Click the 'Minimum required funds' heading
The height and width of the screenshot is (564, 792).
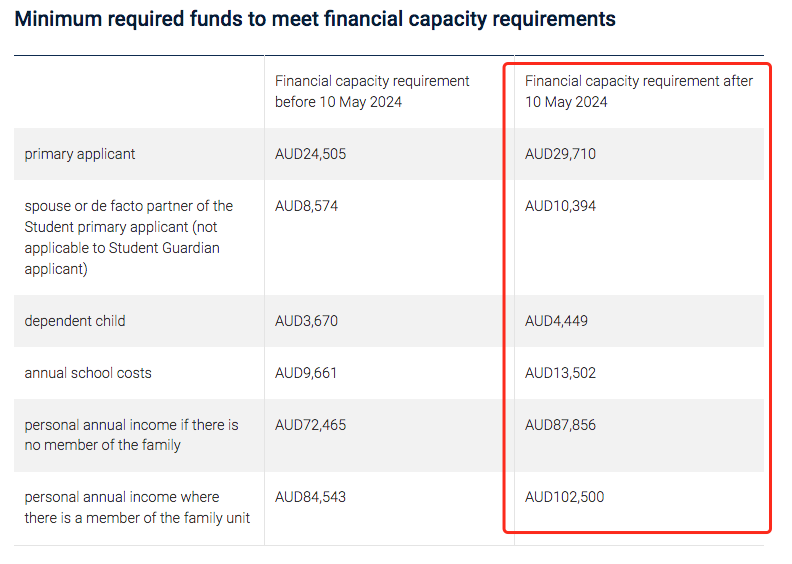[315, 19]
